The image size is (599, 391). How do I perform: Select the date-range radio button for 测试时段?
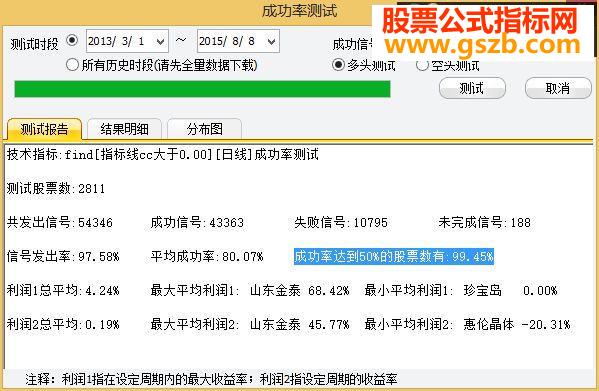72,40
